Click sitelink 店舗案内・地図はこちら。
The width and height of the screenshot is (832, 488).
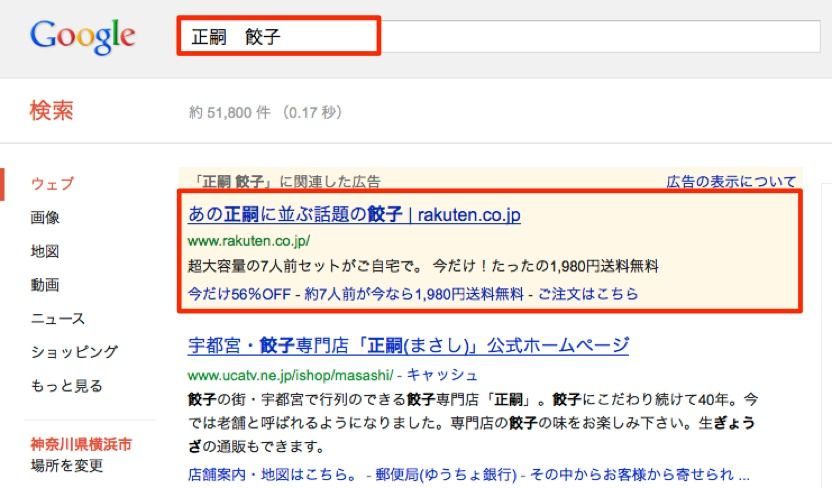272,474
